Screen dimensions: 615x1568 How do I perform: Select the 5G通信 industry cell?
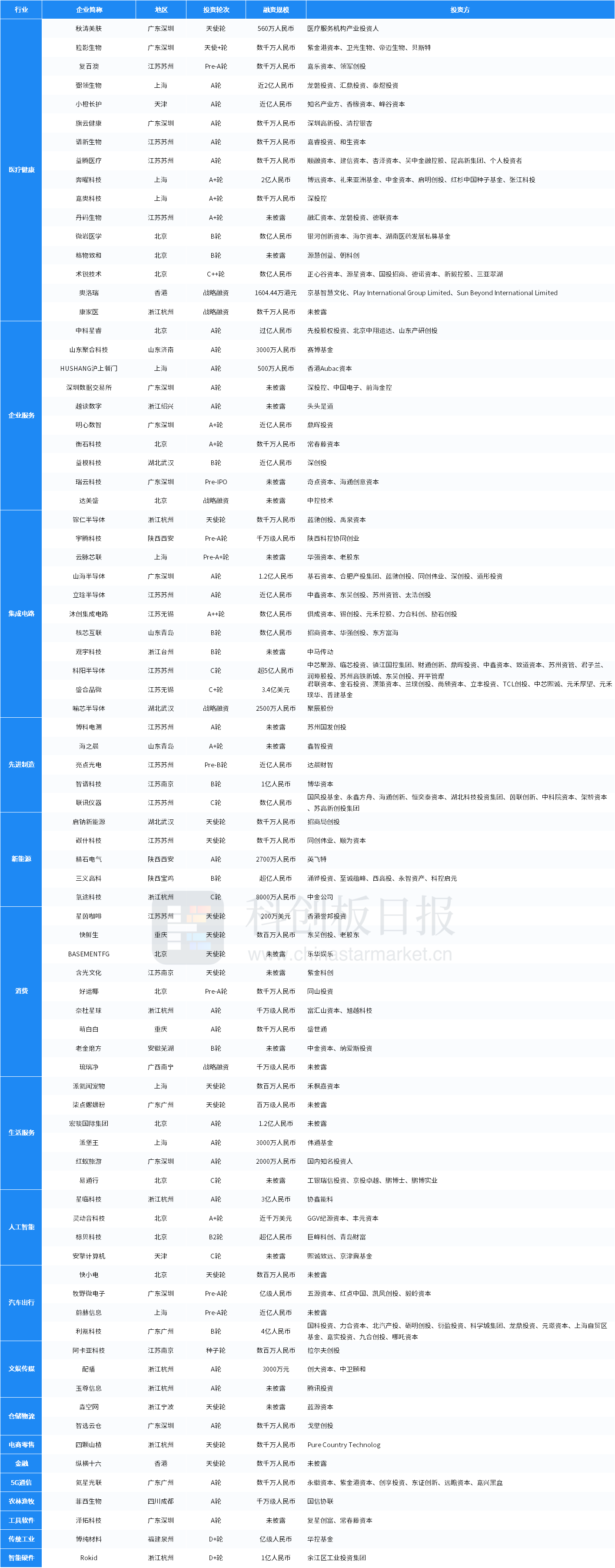pos(21,1483)
